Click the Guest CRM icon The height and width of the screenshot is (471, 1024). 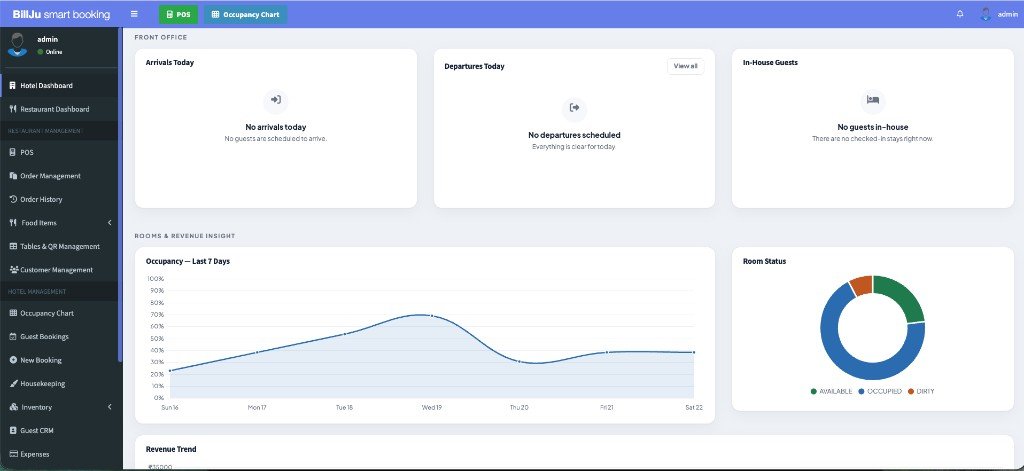(12, 430)
